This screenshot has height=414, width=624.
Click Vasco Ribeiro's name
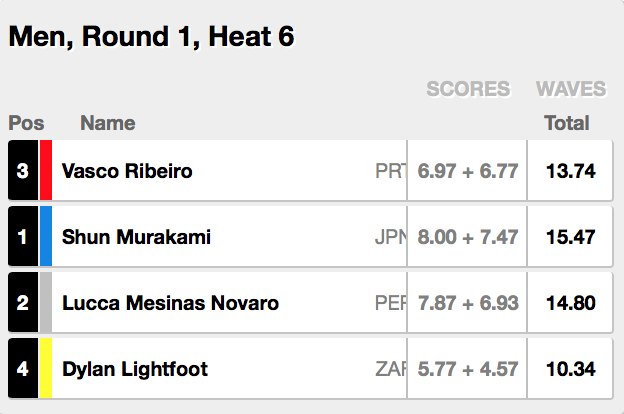(x=127, y=171)
